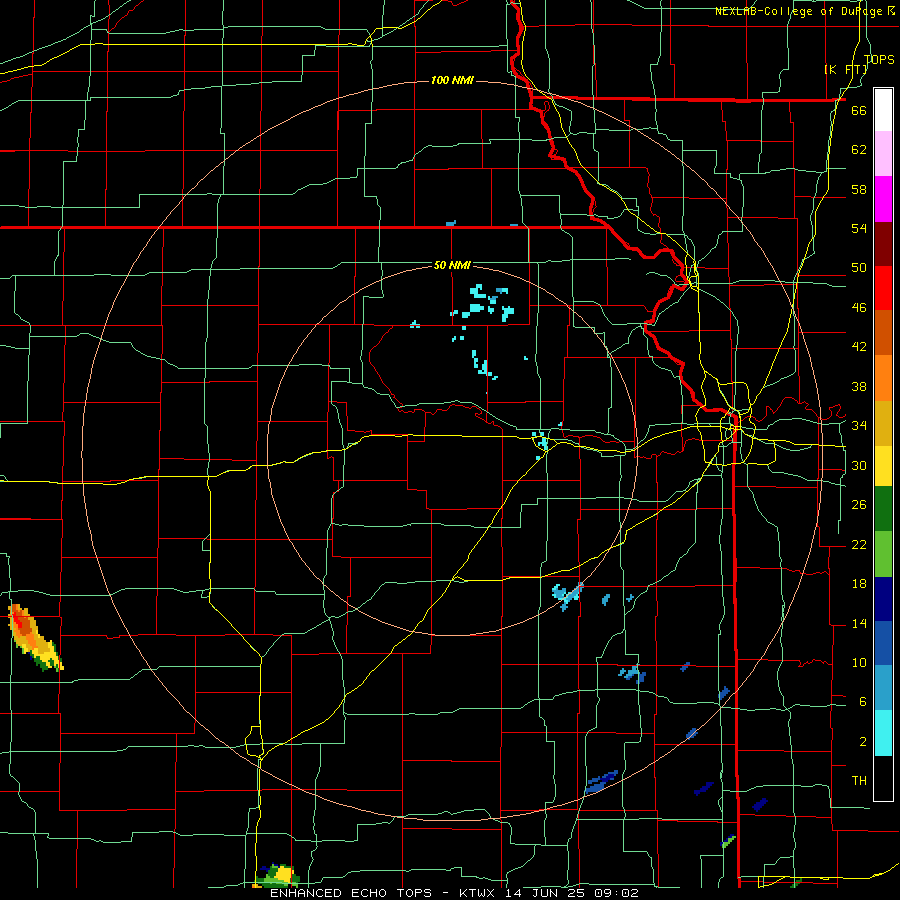Image resolution: width=900 pixels, height=900 pixels.
Task: Click legend value '58'
Action: [x=859, y=189]
